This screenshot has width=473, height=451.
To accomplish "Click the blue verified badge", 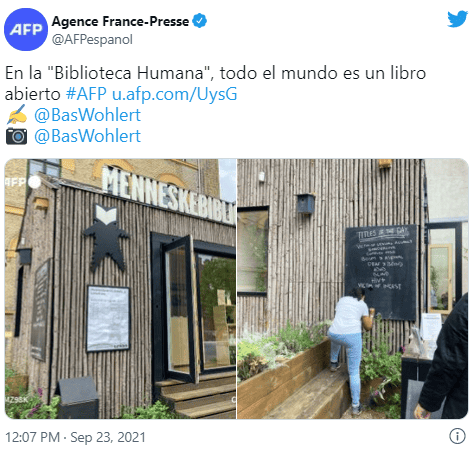I will (199, 21).
